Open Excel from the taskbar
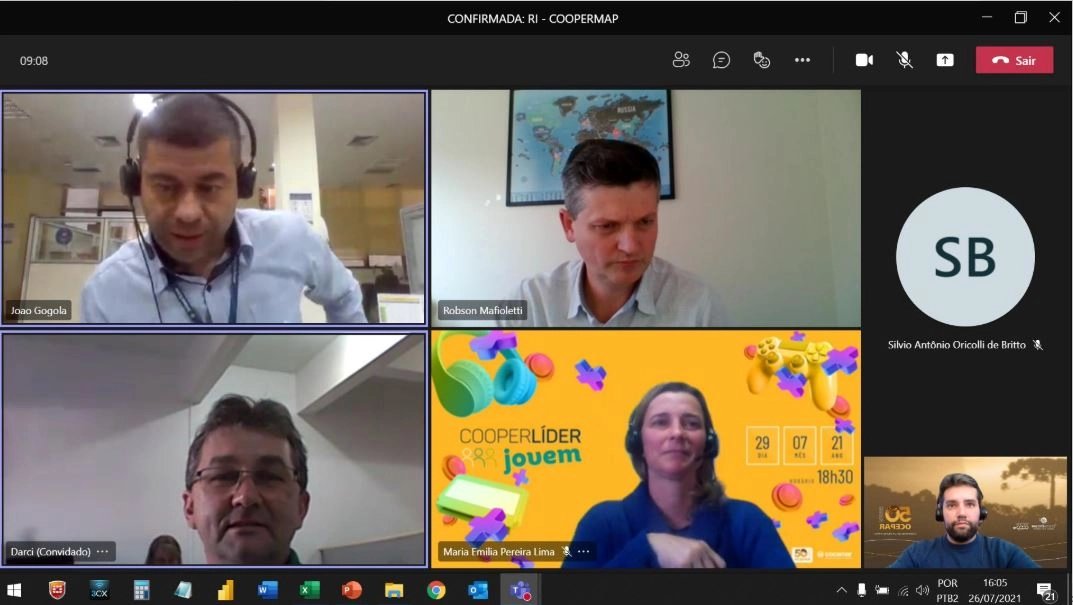 click(x=309, y=590)
